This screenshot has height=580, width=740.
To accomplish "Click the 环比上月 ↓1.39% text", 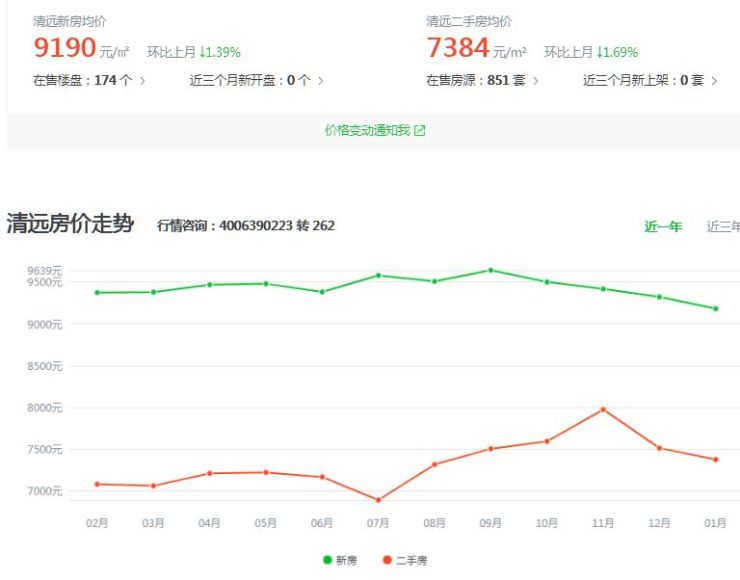I will 194,52.
